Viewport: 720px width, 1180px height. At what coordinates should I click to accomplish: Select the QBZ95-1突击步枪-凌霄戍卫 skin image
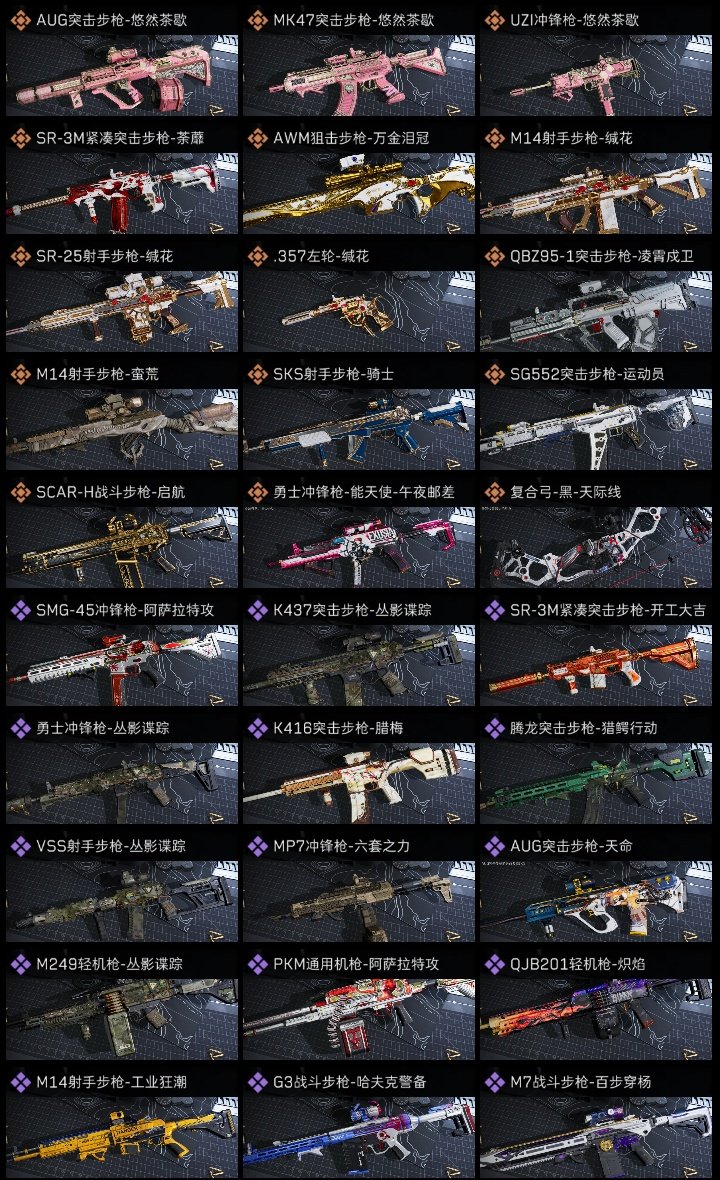click(596, 312)
